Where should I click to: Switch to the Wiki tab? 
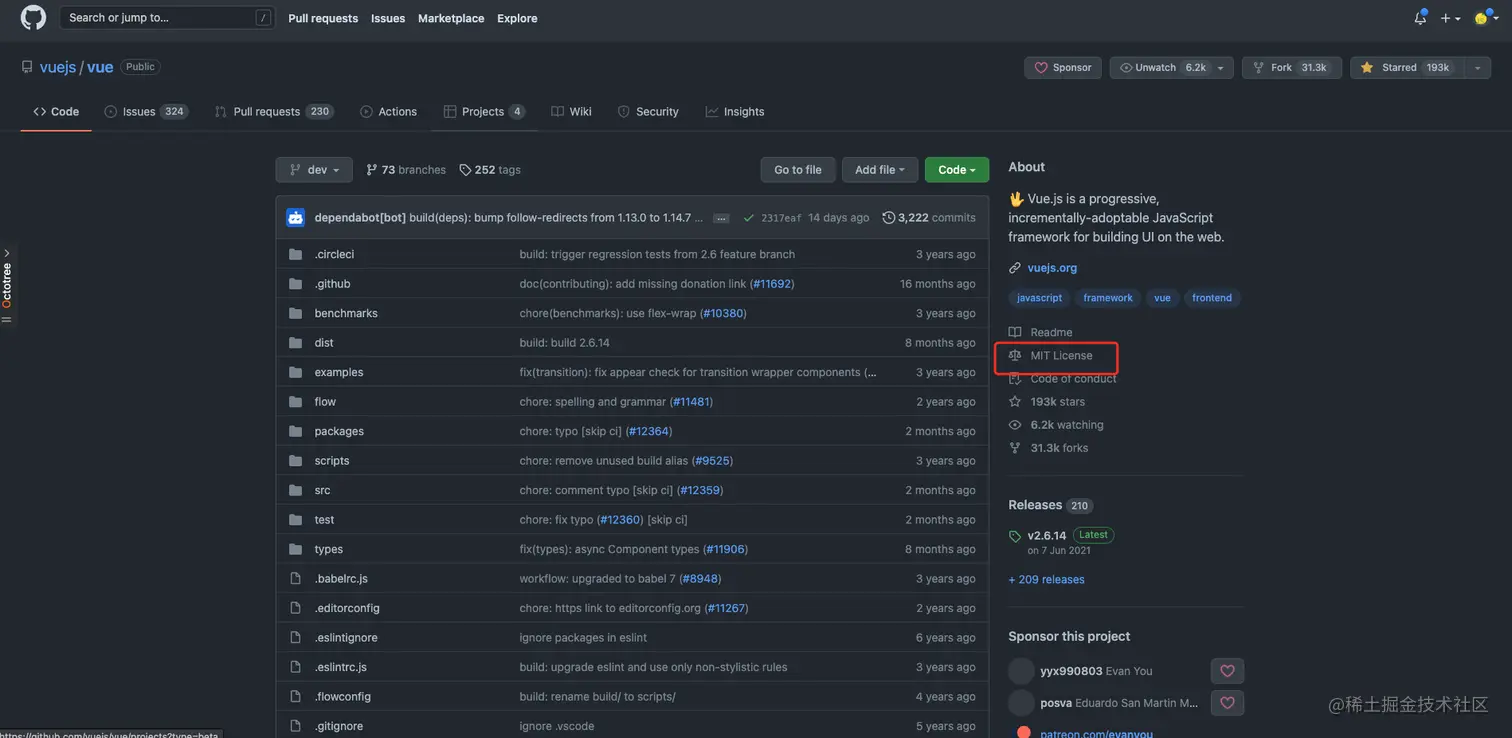click(572, 111)
